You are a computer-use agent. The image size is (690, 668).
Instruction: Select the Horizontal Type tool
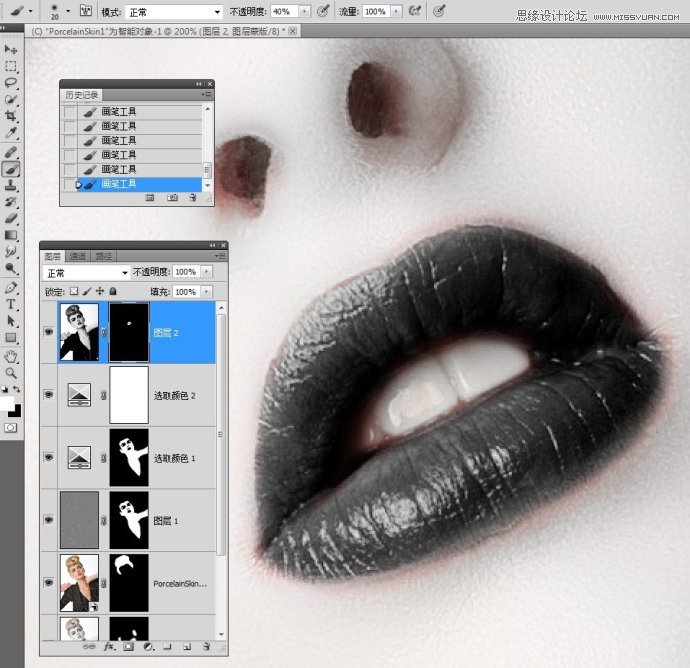(x=11, y=304)
